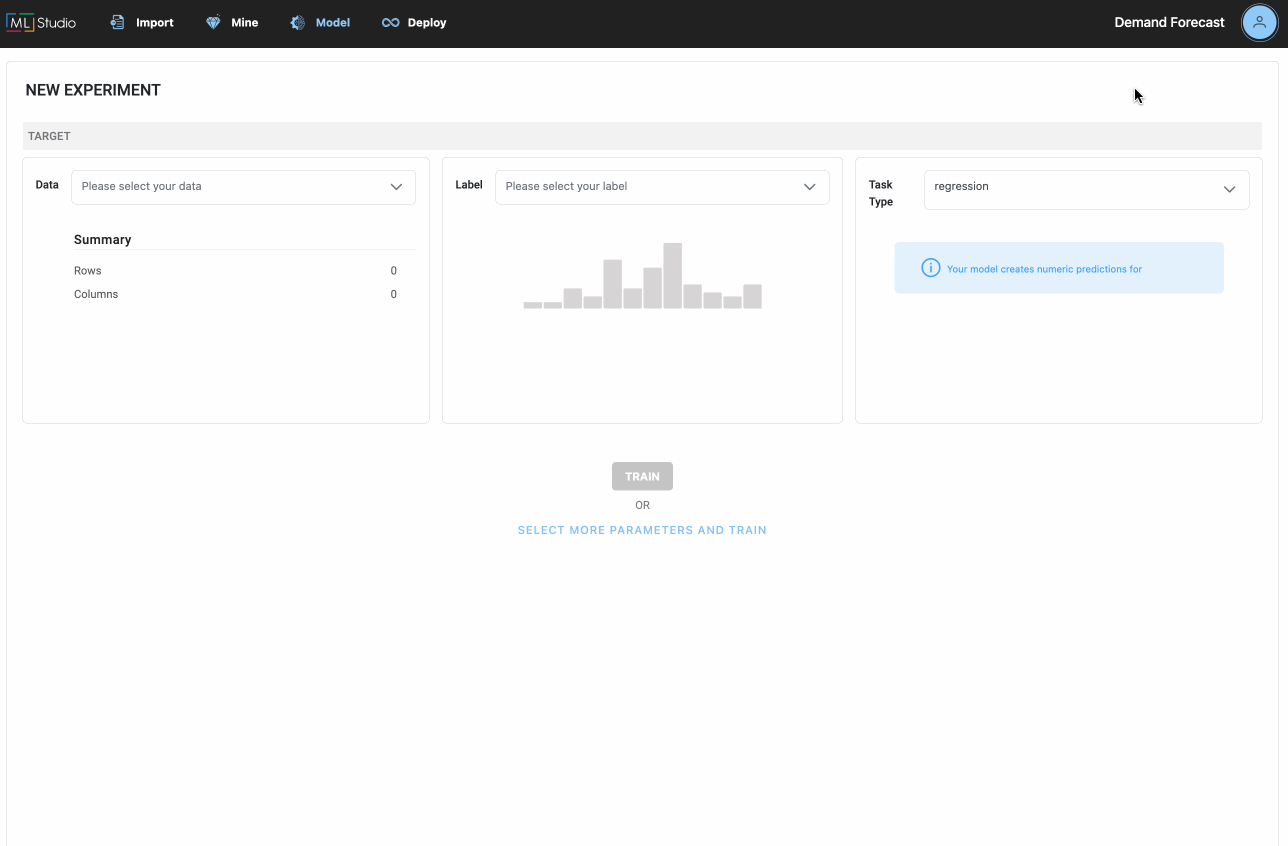The image size is (1288, 846).
Task: Click the TRAIN button
Action: tap(642, 476)
